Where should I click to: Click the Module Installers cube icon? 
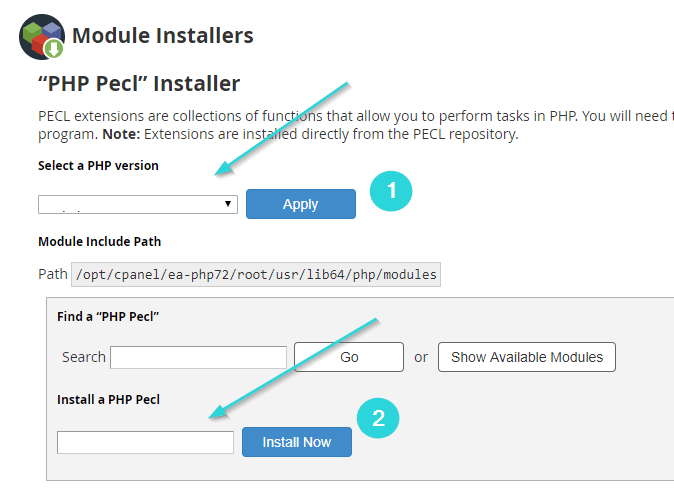pyautogui.click(x=42, y=37)
